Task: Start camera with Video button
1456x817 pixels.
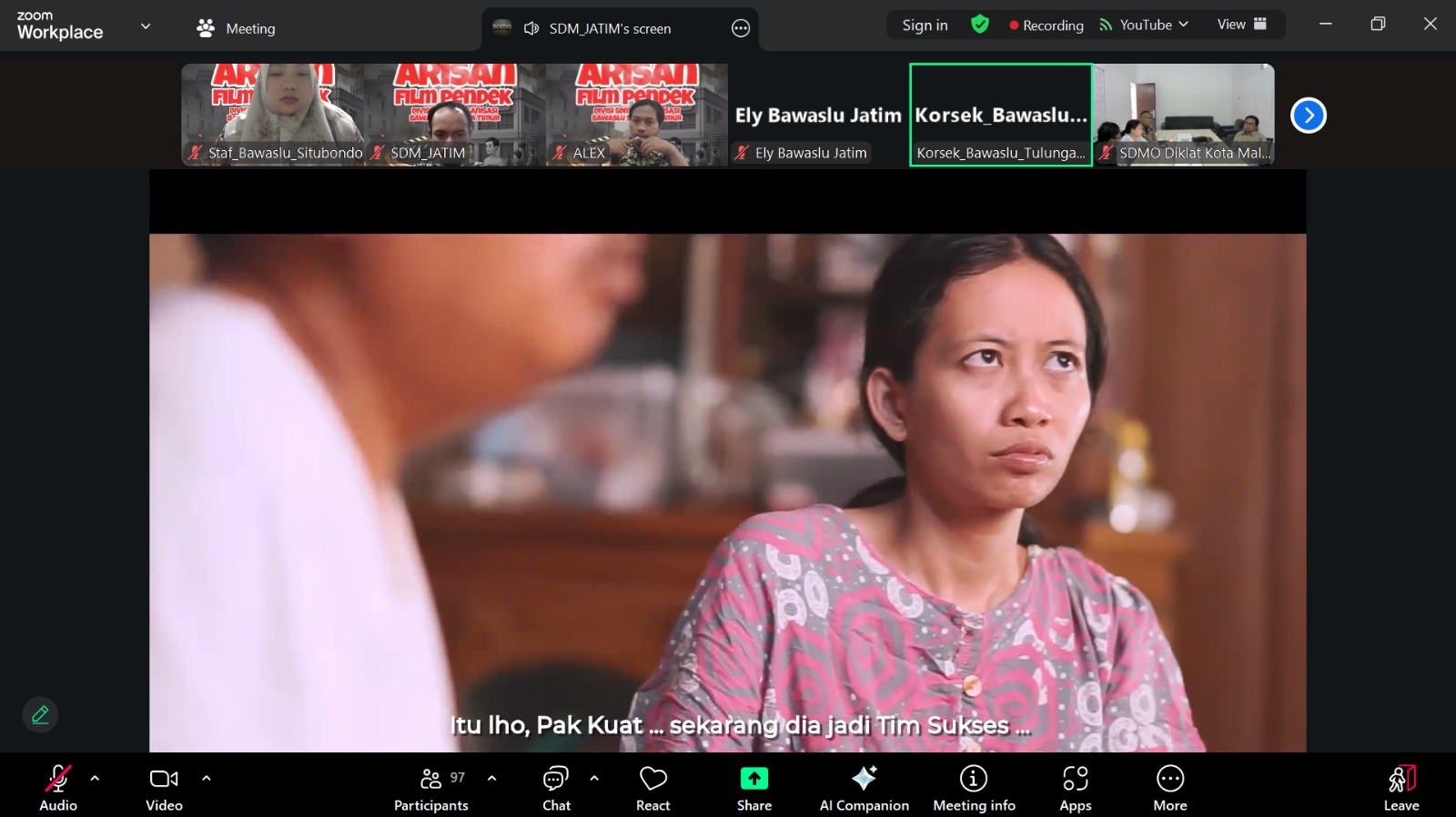Action: tap(164, 788)
